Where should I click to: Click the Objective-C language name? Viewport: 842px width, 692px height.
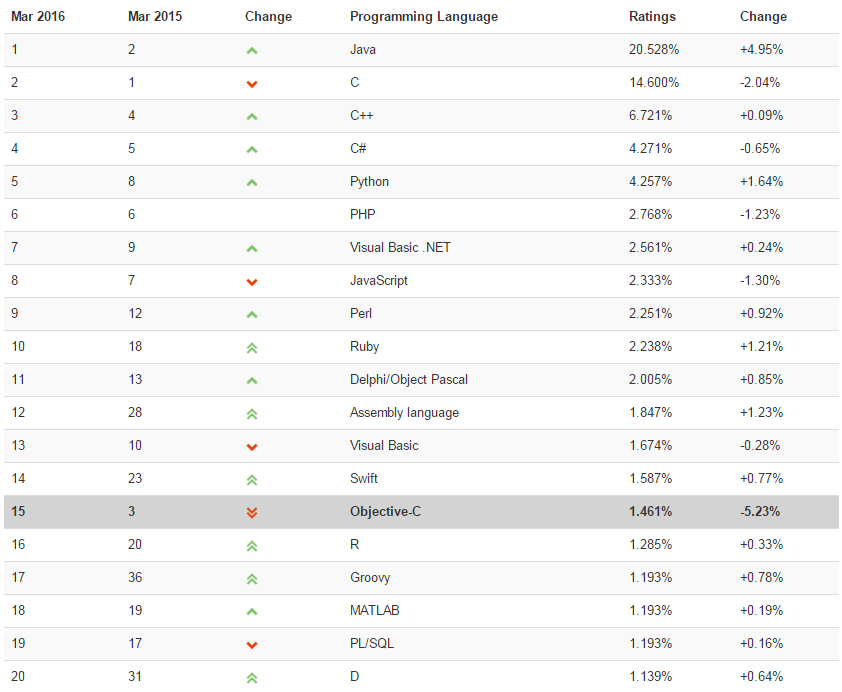(x=385, y=511)
